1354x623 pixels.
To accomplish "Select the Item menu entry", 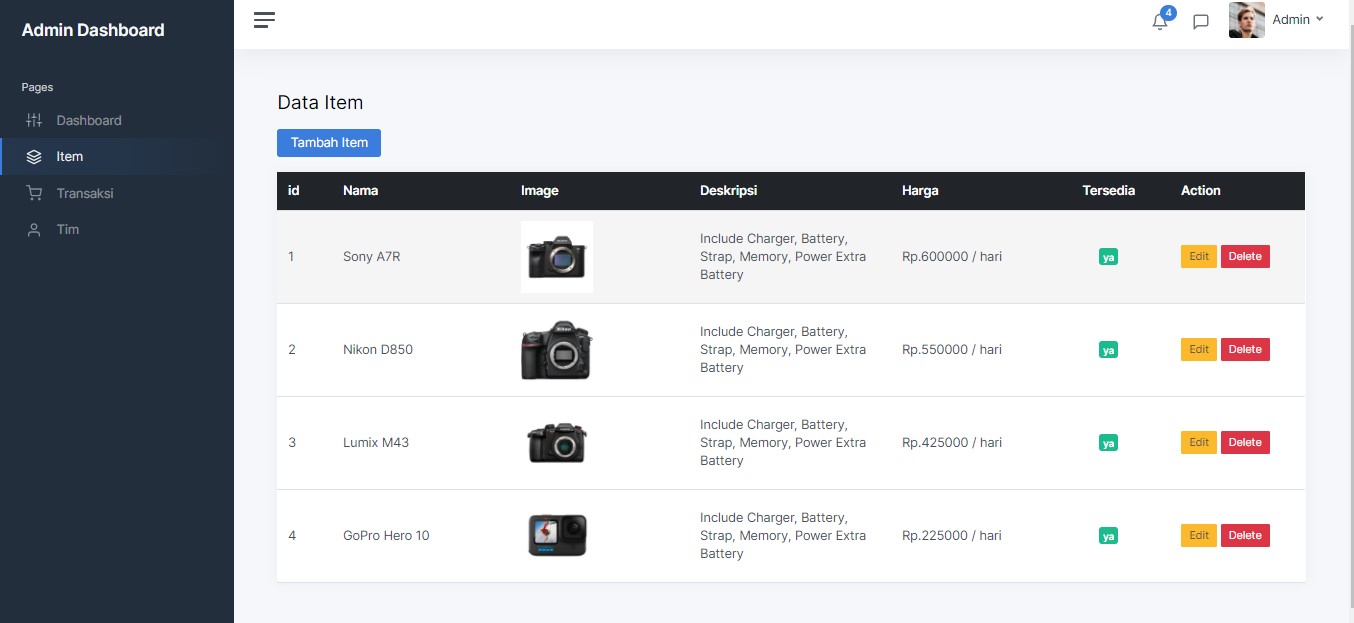I will [69, 156].
